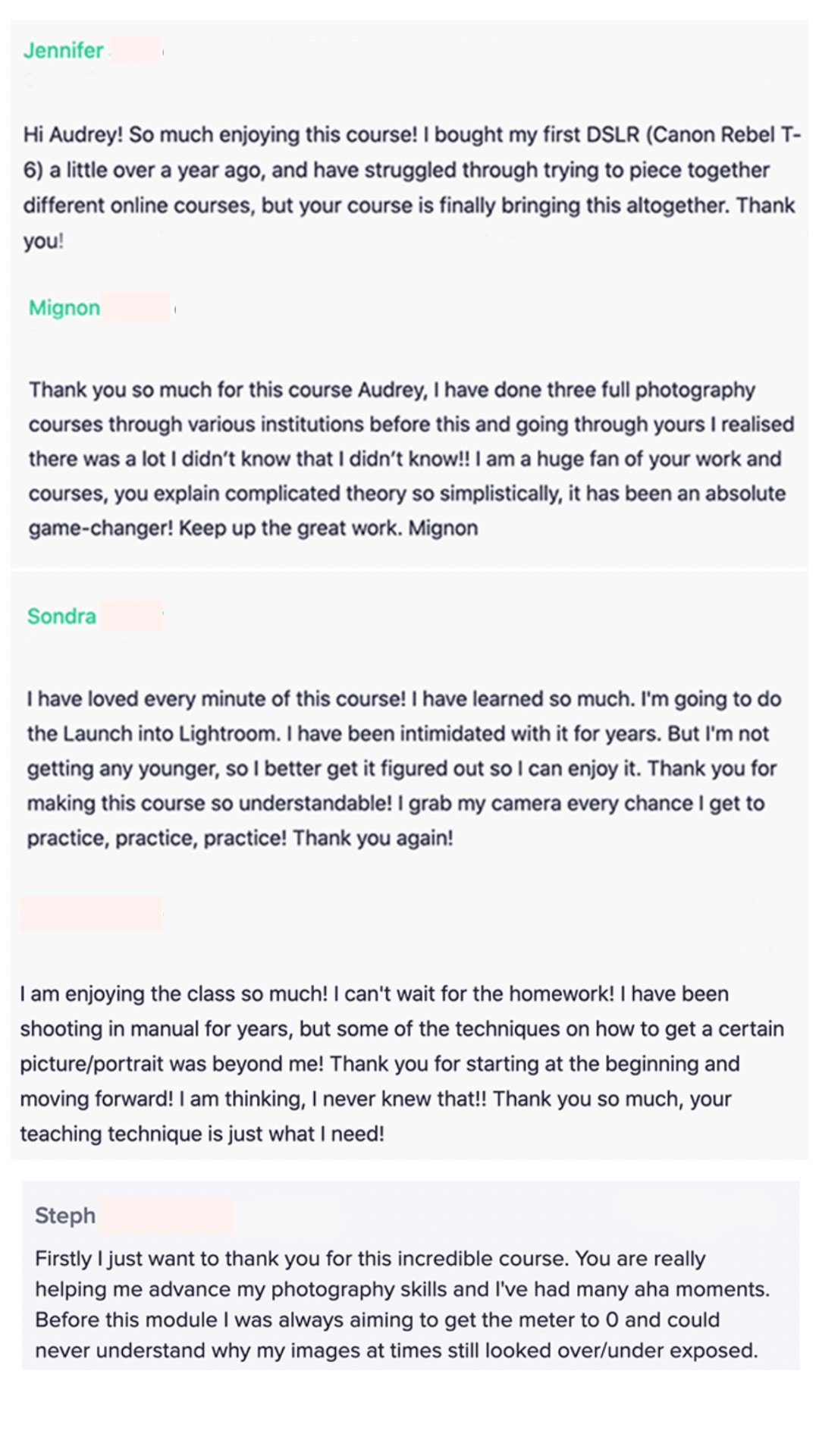819x1456 pixels.
Task: Select Sondra's commenter name link
Action: (x=61, y=616)
